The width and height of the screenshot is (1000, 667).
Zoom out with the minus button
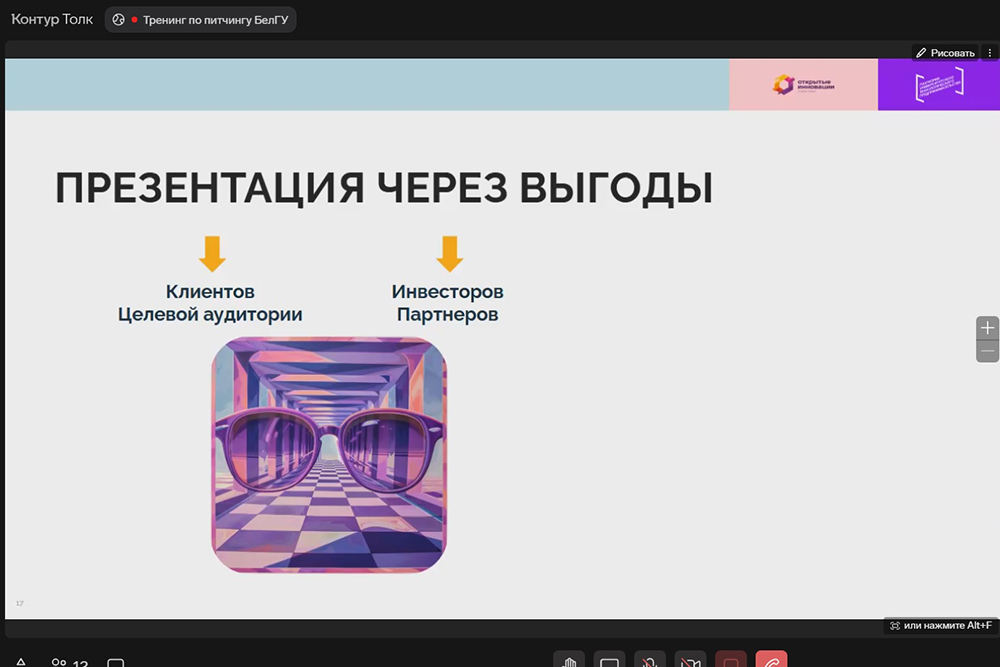pyautogui.click(x=987, y=351)
